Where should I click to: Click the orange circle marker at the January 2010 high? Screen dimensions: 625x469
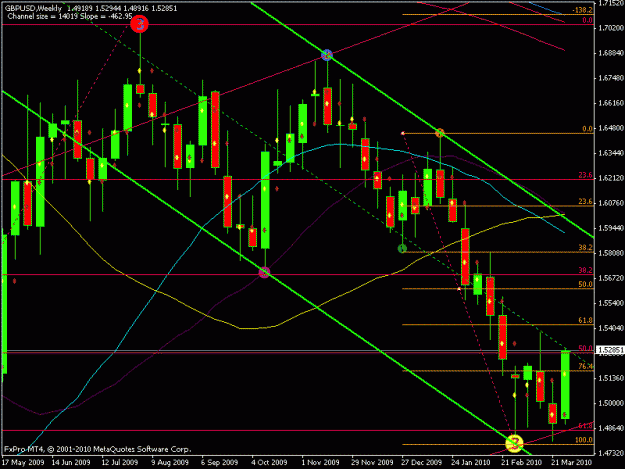point(440,133)
